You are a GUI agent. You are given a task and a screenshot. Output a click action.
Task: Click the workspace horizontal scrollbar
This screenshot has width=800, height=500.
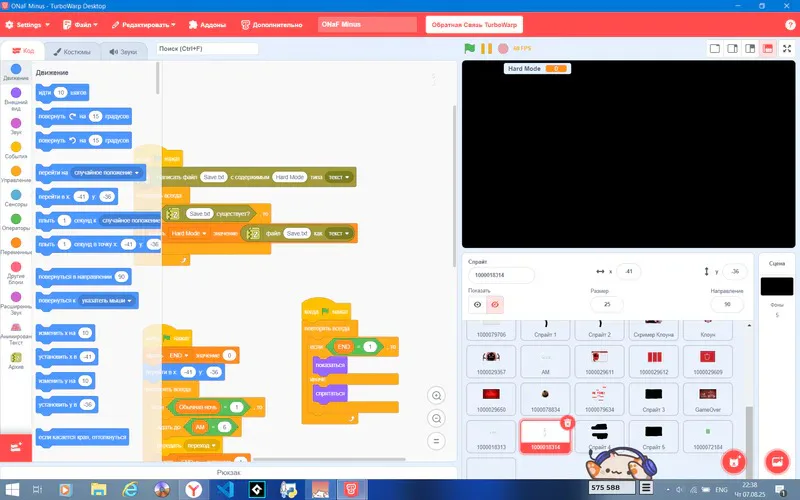tap(329, 459)
